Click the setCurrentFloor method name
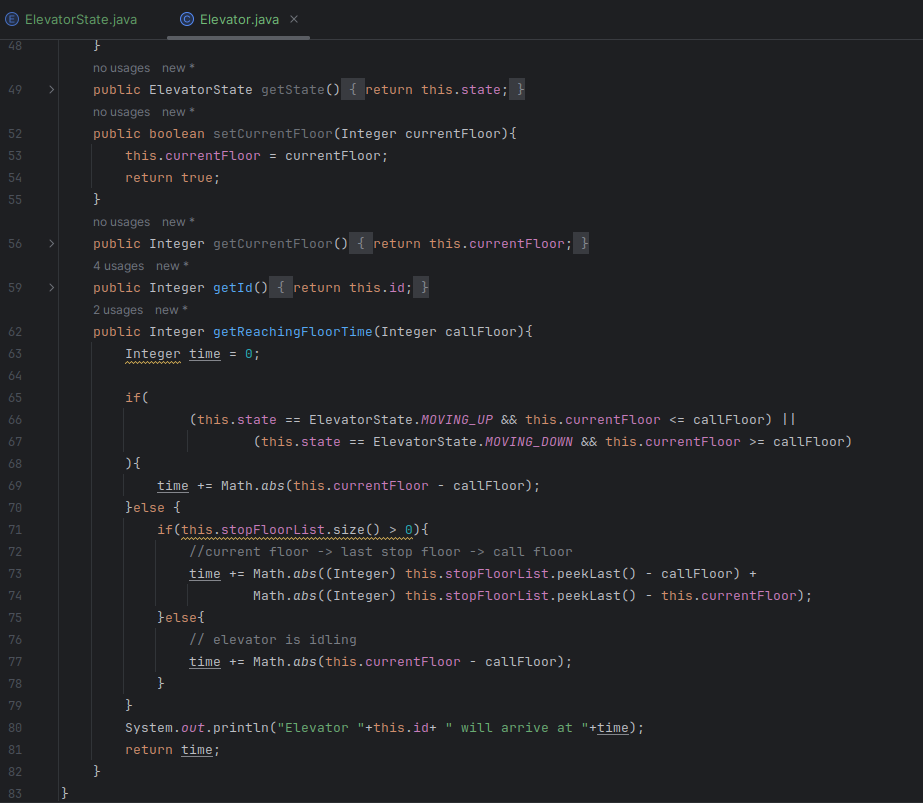 (273, 134)
